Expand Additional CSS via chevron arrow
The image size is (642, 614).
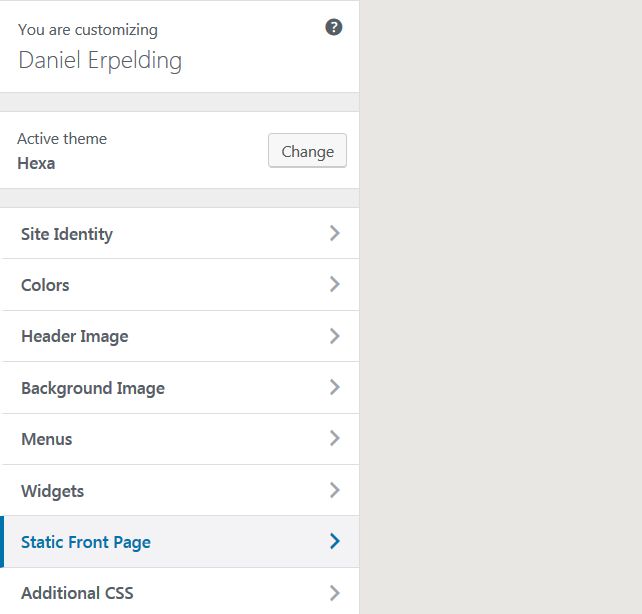tap(335, 593)
